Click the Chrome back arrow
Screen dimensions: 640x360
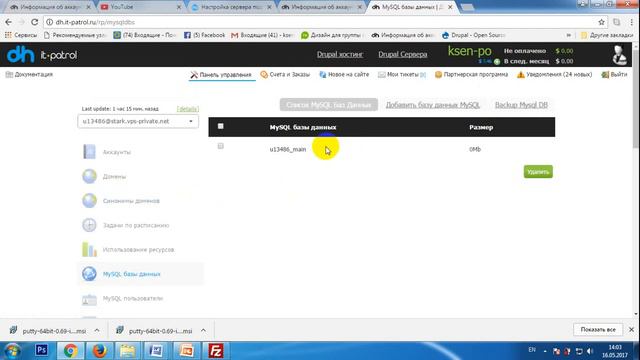pos(9,22)
